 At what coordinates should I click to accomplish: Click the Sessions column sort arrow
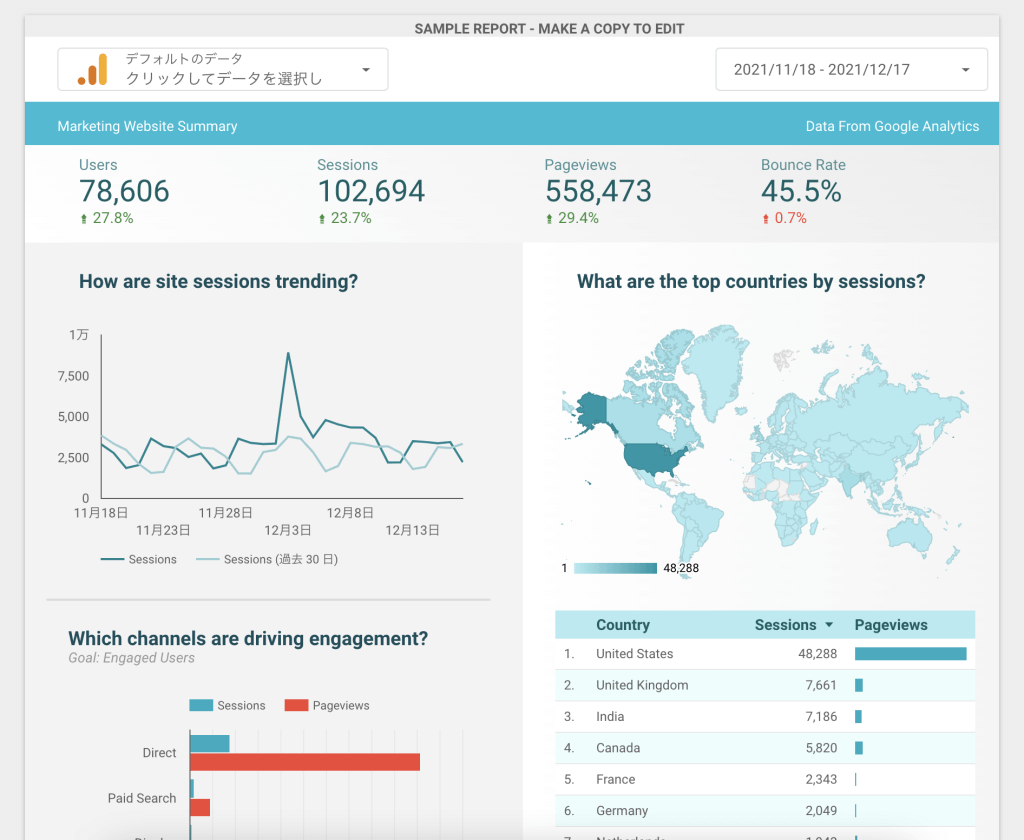(829, 625)
